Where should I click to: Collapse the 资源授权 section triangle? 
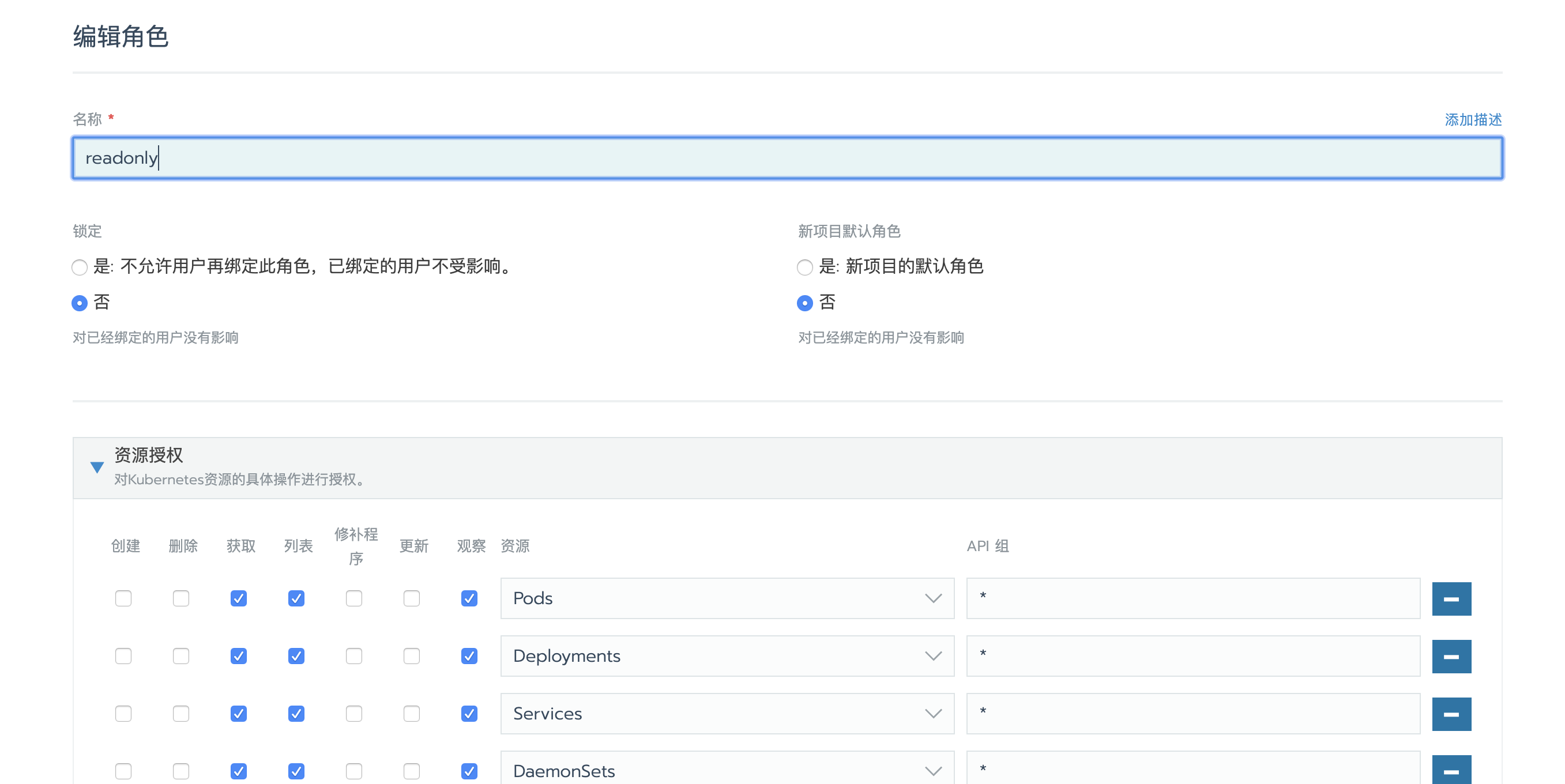pyautogui.click(x=97, y=467)
